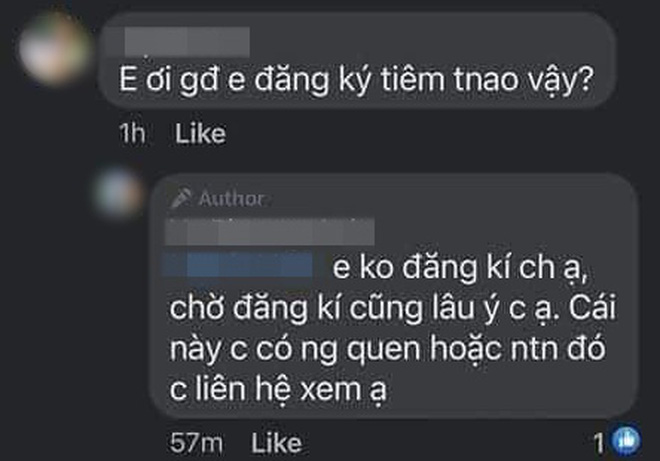
Task: Open the blurred name above first comment
Action: (187, 42)
